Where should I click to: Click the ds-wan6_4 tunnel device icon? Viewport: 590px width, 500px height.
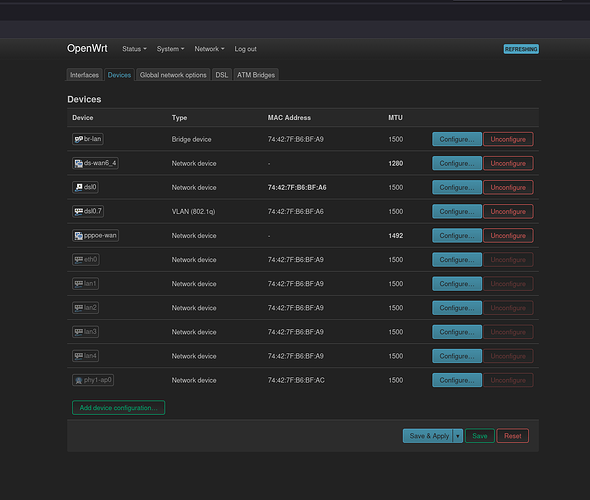78,163
